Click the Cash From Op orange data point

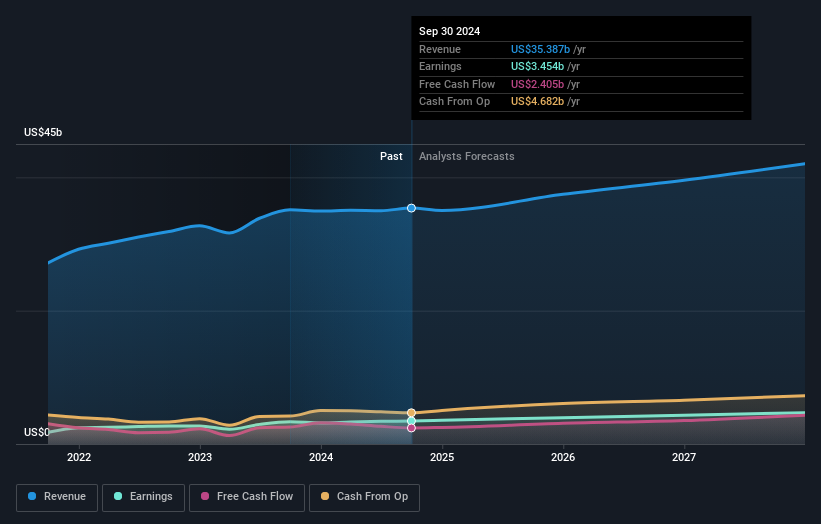(412, 413)
